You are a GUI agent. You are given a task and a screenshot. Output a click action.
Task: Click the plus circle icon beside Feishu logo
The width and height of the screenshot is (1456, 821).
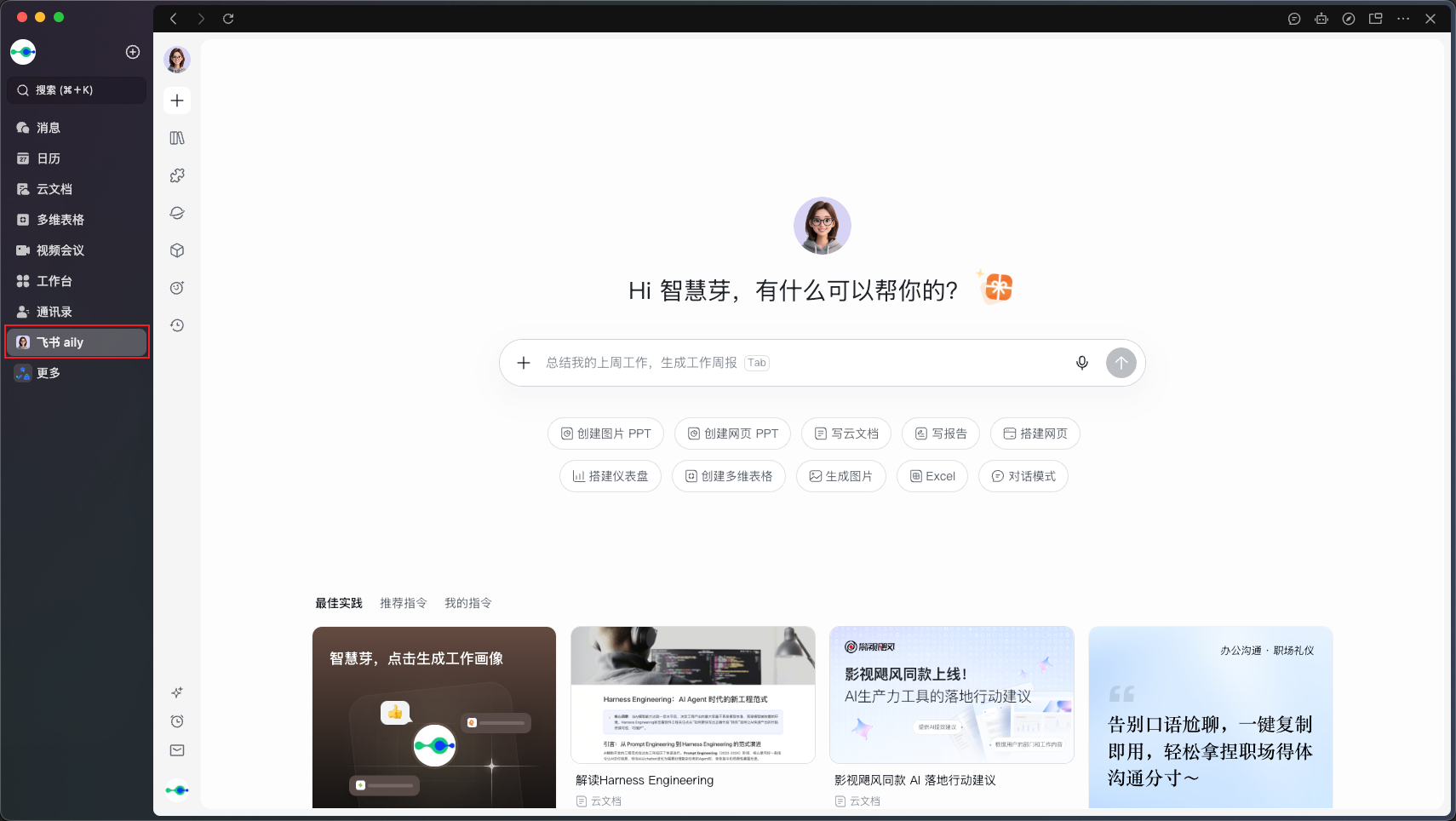[133, 52]
